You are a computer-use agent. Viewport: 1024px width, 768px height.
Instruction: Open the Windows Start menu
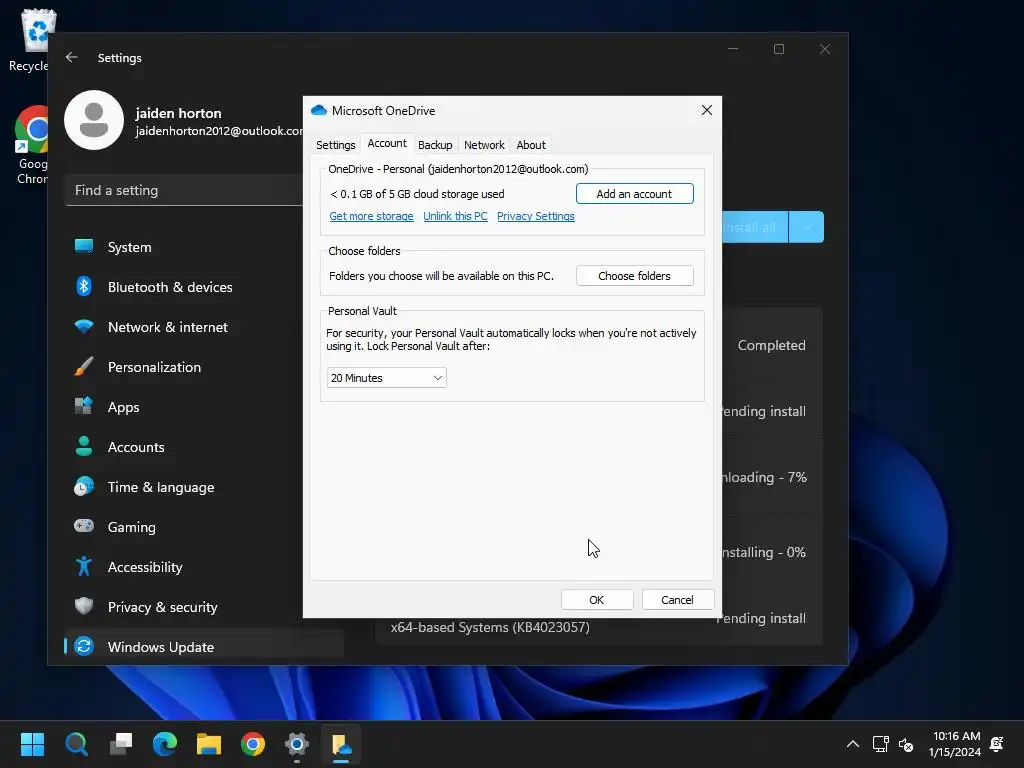point(32,744)
